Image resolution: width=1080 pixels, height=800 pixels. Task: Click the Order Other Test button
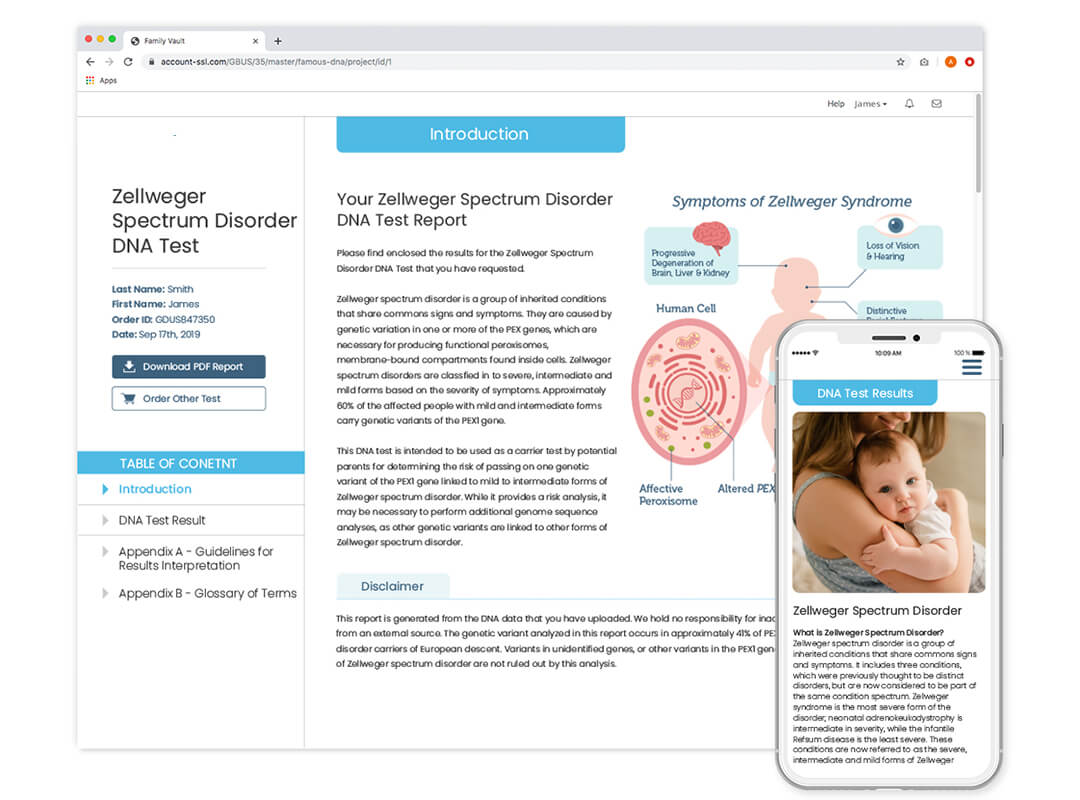click(189, 399)
